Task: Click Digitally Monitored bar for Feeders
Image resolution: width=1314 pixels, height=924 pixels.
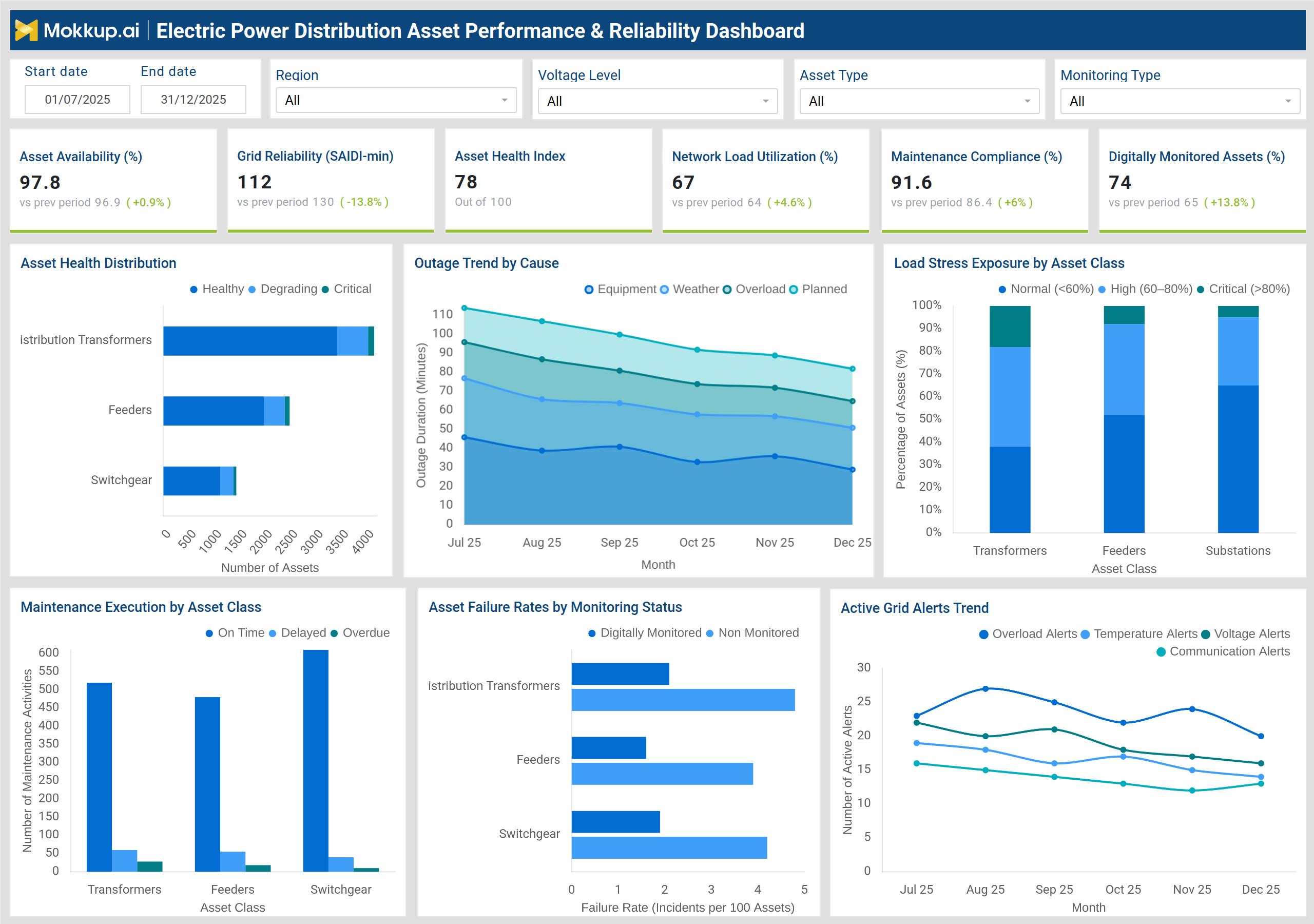Action: click(x=609, y=748)
